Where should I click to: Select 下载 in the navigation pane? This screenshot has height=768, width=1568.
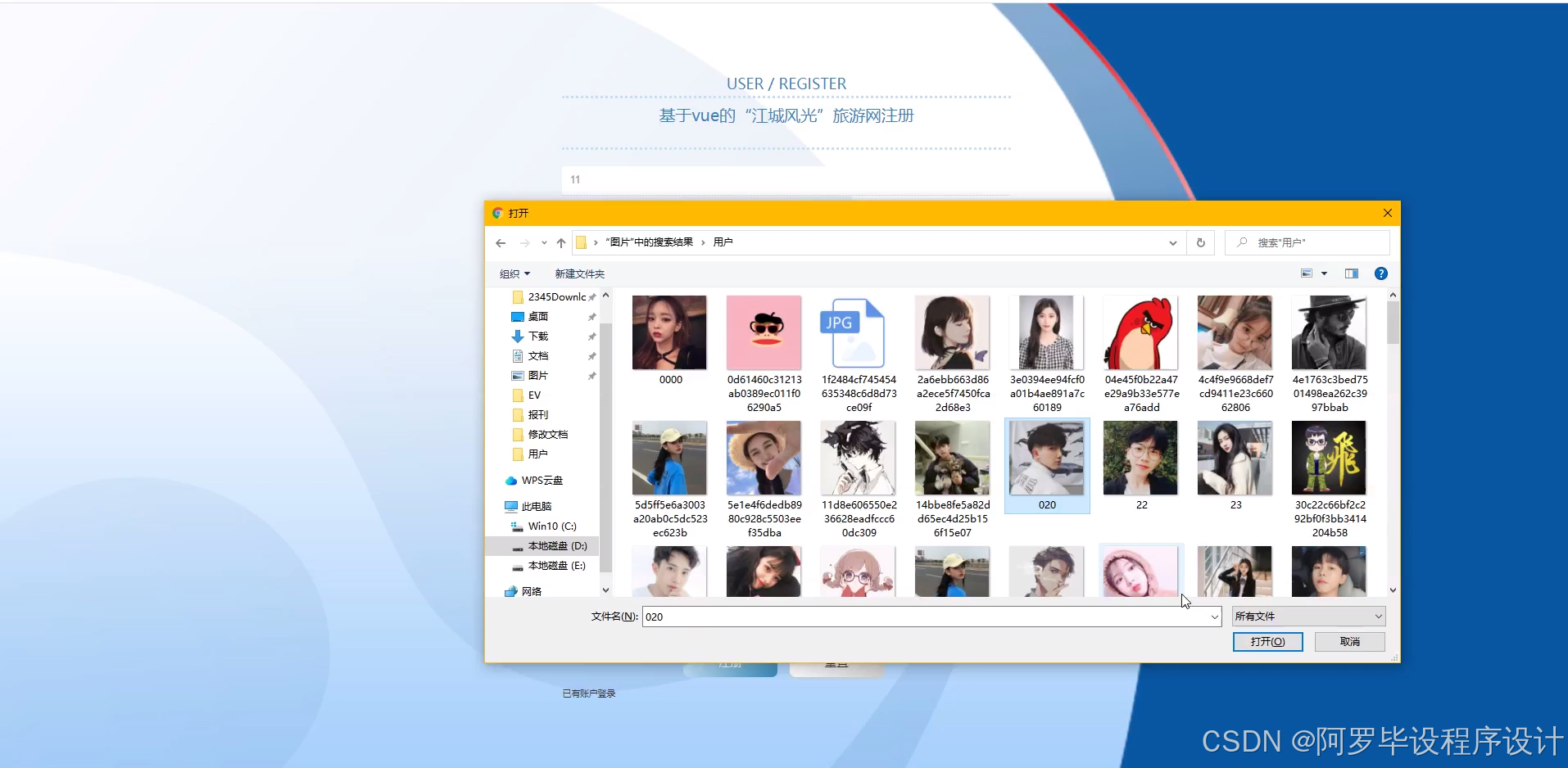[x=538, y=336]
